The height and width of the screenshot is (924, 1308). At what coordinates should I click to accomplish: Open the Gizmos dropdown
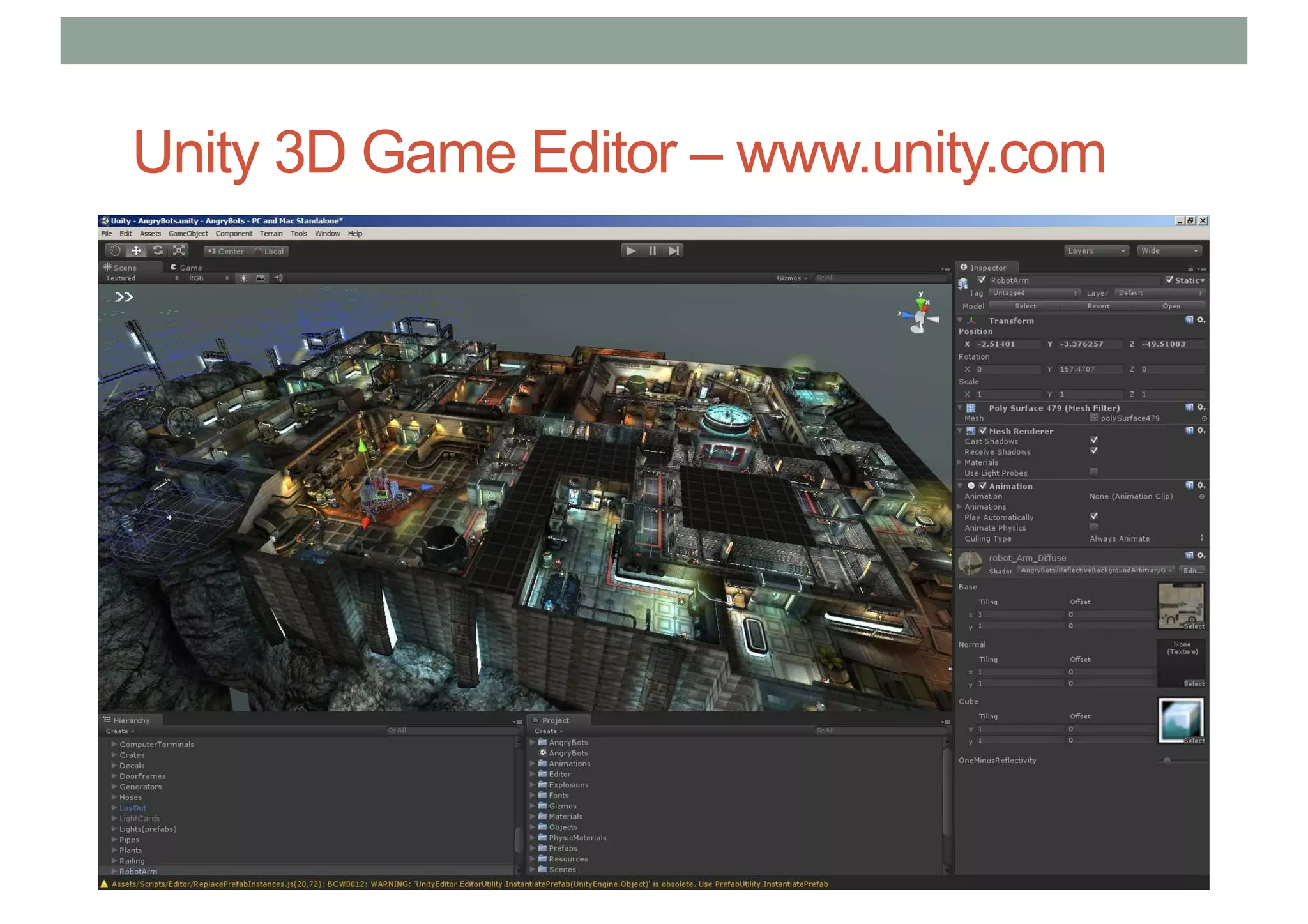pyautogui.click(x=792, y=278)
